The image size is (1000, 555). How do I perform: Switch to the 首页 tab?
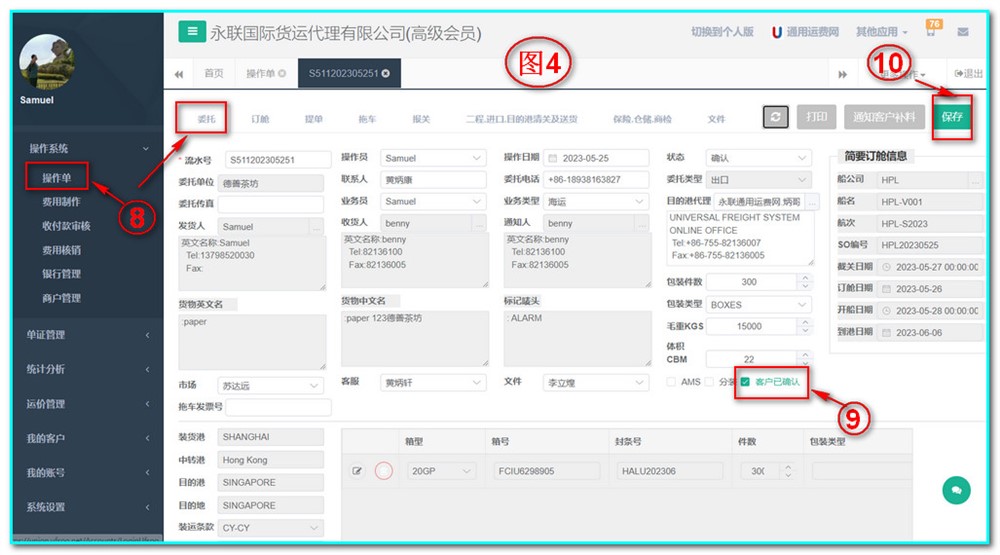tap(214, 73)
